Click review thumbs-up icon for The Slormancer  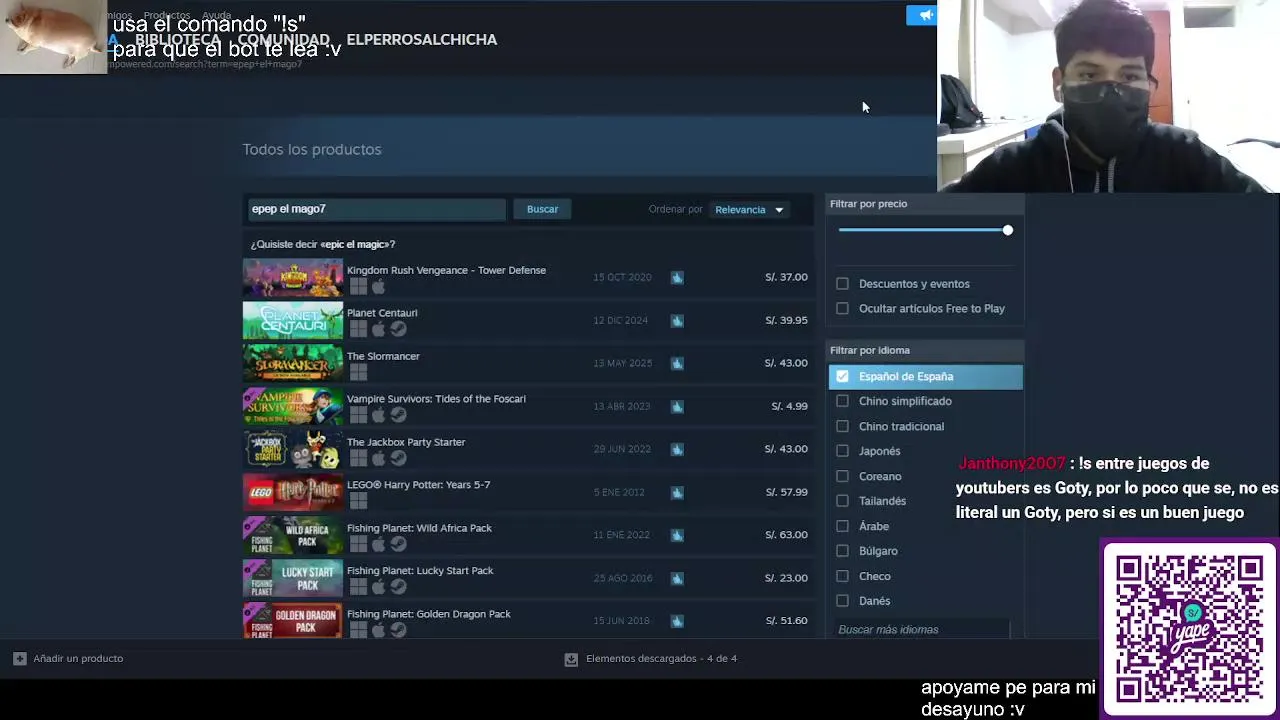[x=677, y=363]
